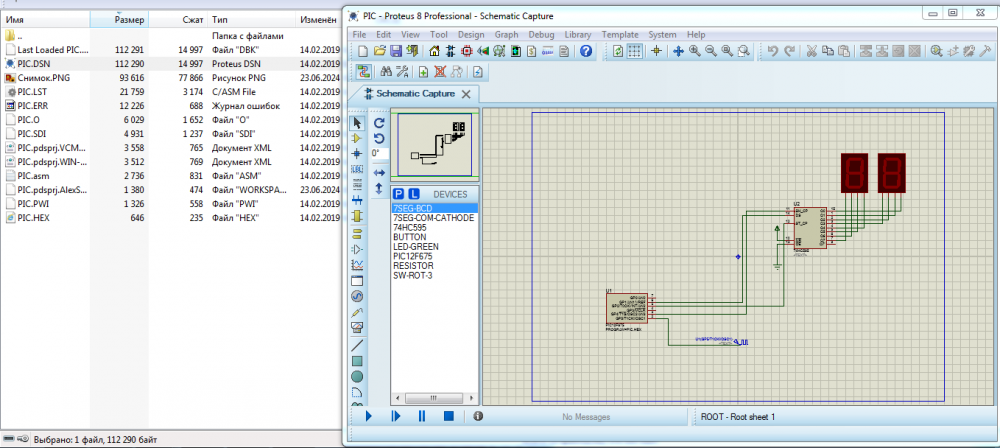This screenshot has height=448, width=1000.
Task: Open the Design menu
Action: point(471,34)
